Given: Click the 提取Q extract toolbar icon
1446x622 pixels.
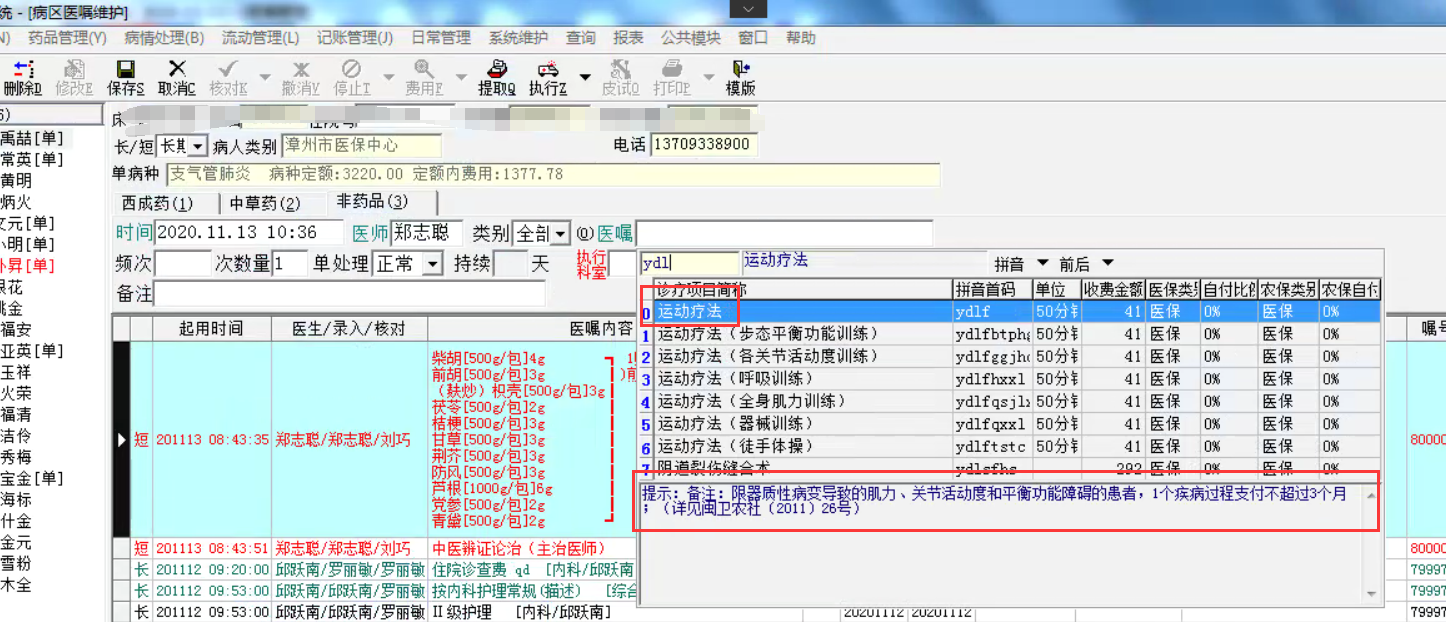Looking at the screenshot, I should (496, 76).
